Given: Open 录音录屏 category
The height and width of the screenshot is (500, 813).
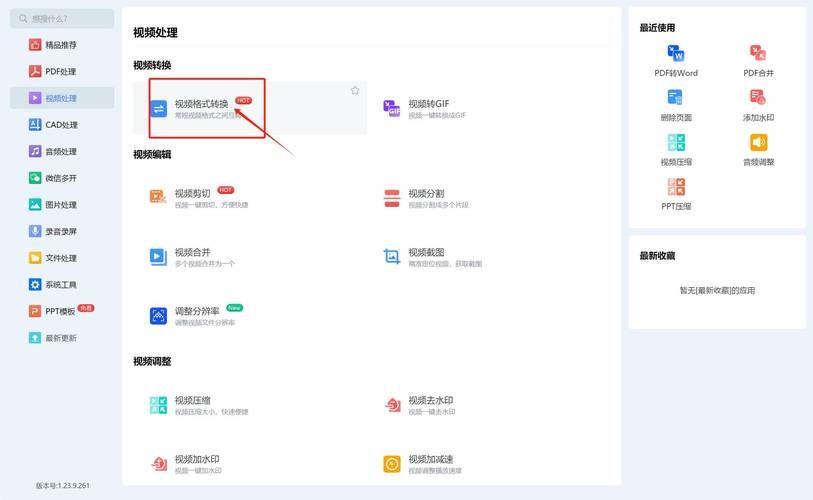Looking at the screenshot, I should click(x=53, y=231).
